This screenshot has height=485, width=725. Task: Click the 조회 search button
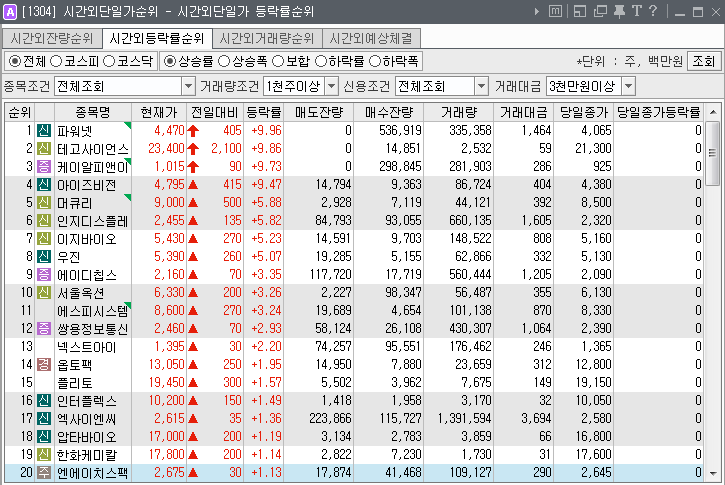pyautogui.click(x=704, y=61)
